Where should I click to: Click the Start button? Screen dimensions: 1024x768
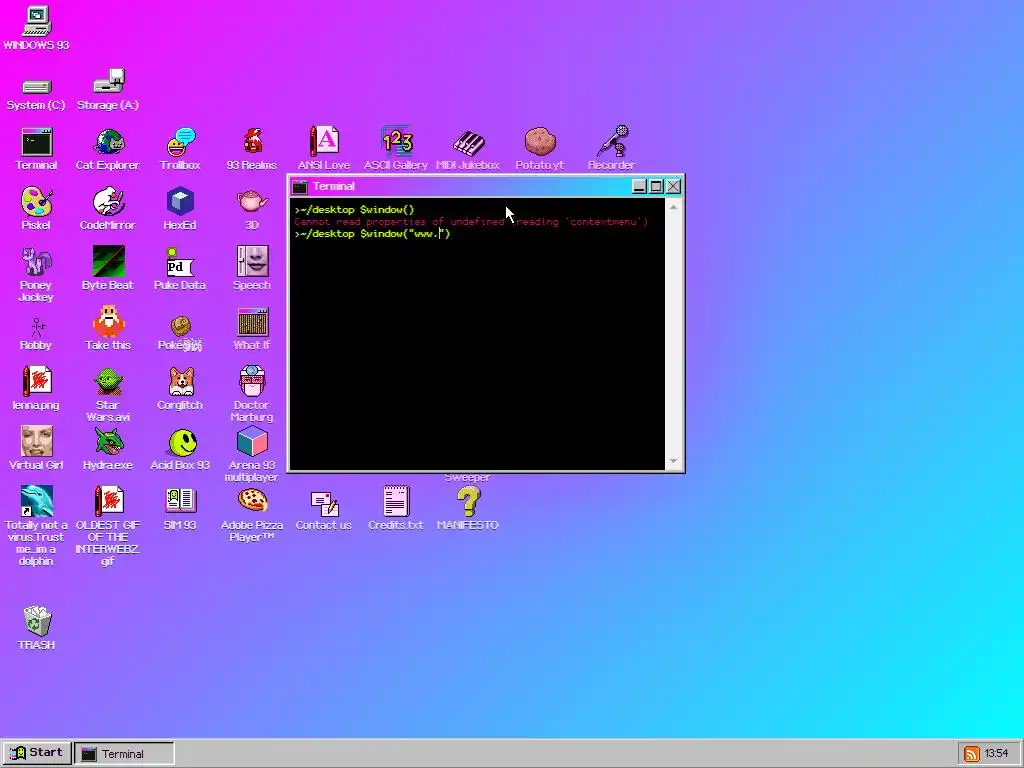37,753
